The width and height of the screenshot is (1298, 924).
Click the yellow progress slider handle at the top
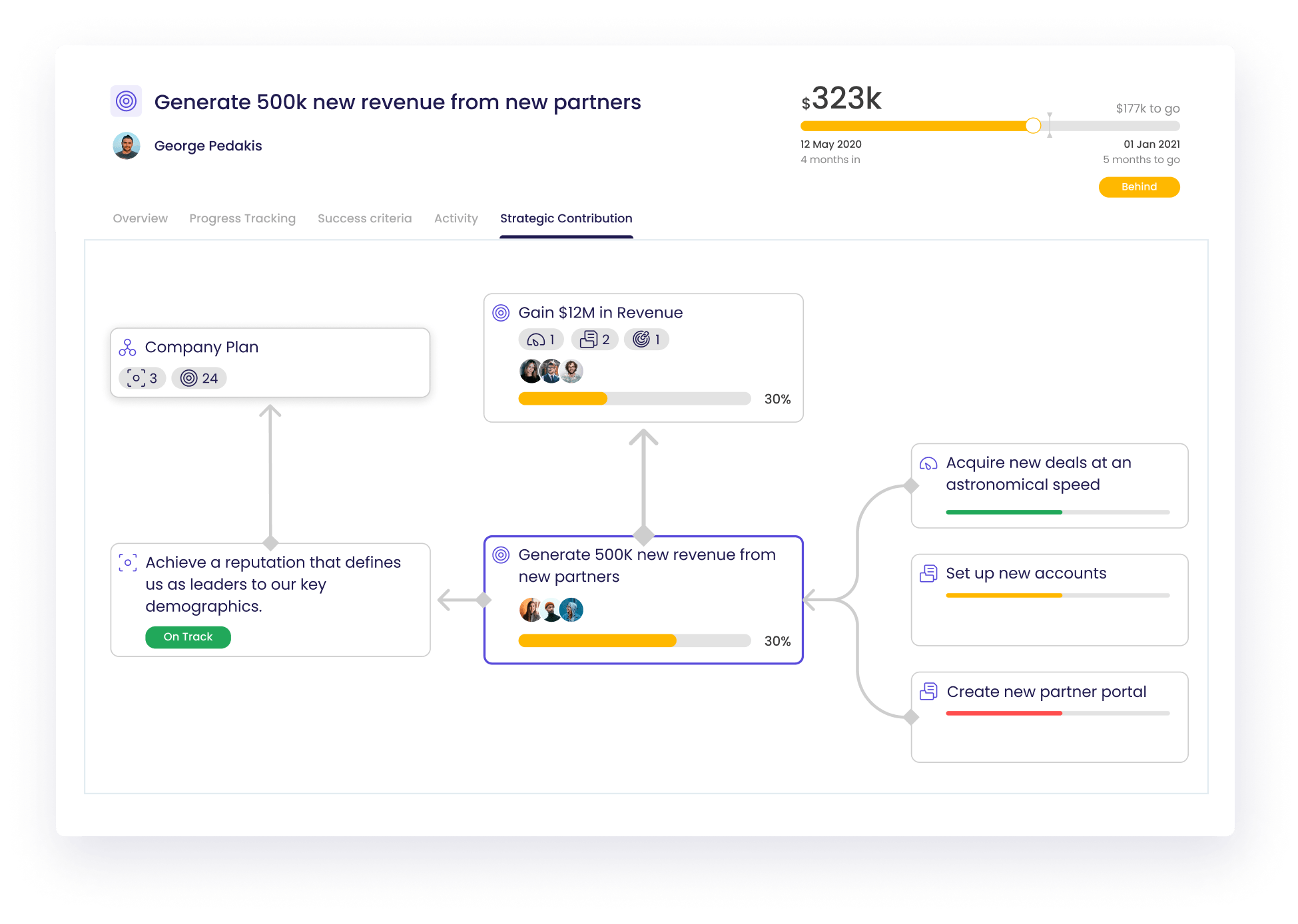(x=1034, y=124)
